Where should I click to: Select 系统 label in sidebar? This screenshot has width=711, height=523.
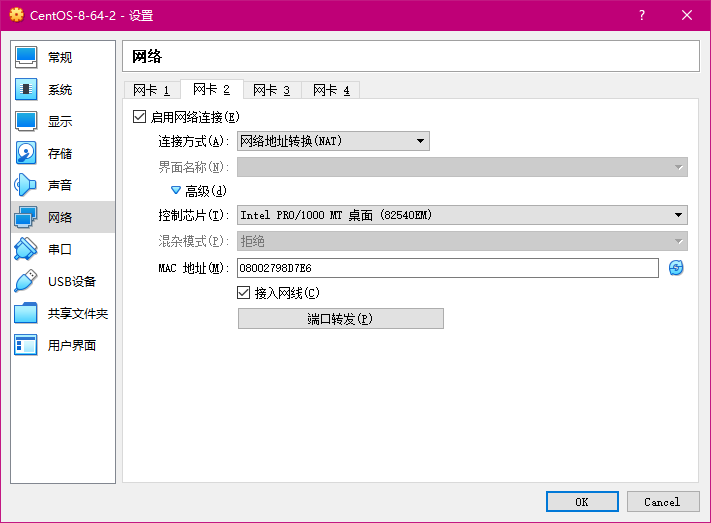coord(60,89)
